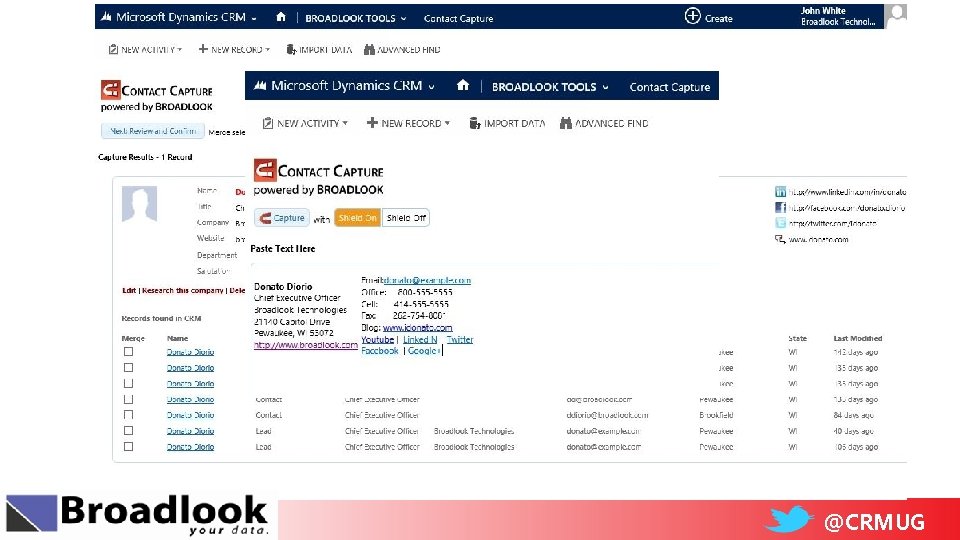
Task: Open the Edit link under contact
Action: tap(129, 290)
